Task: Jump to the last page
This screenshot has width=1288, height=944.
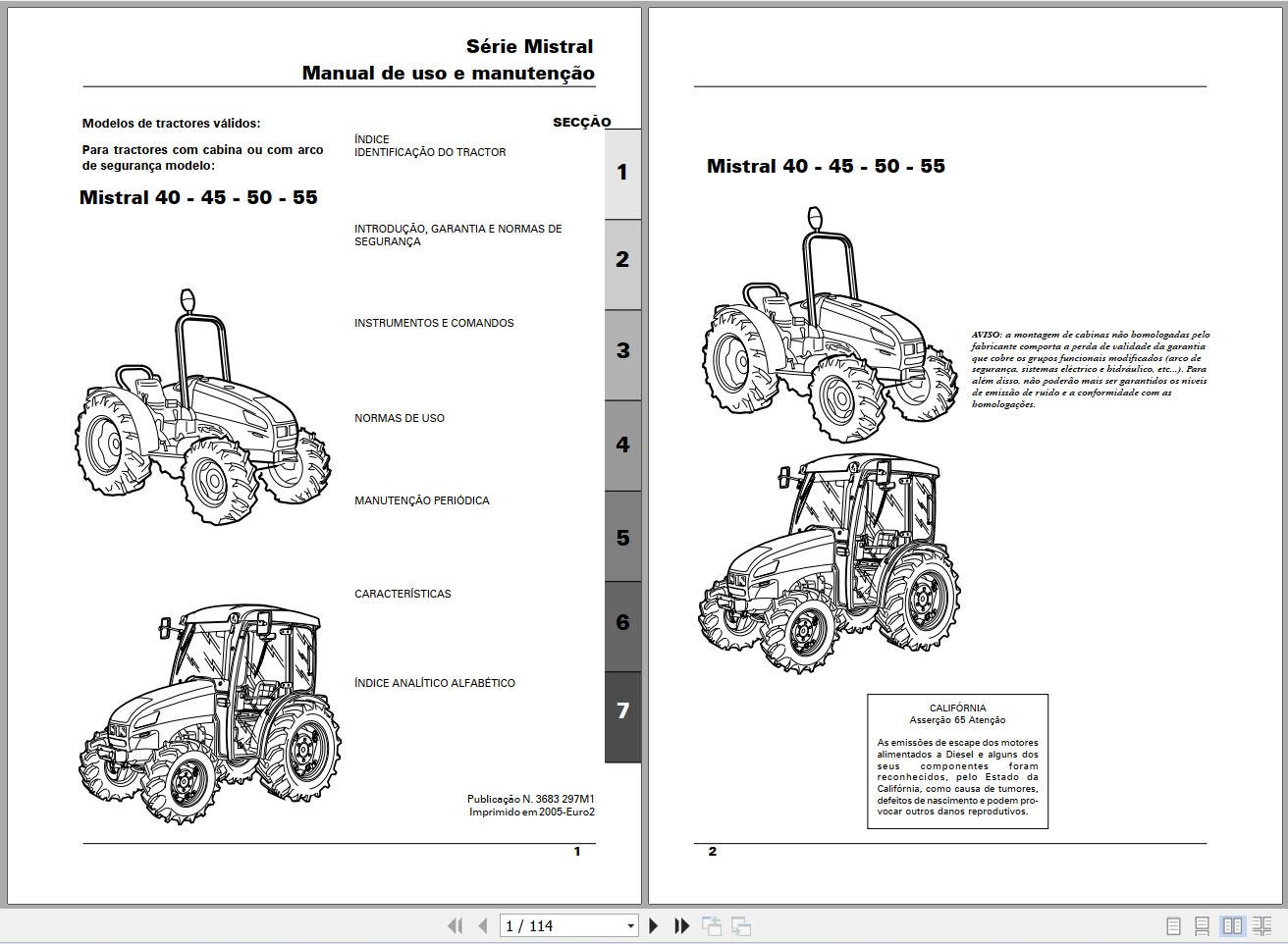Action: coord(681,925)
